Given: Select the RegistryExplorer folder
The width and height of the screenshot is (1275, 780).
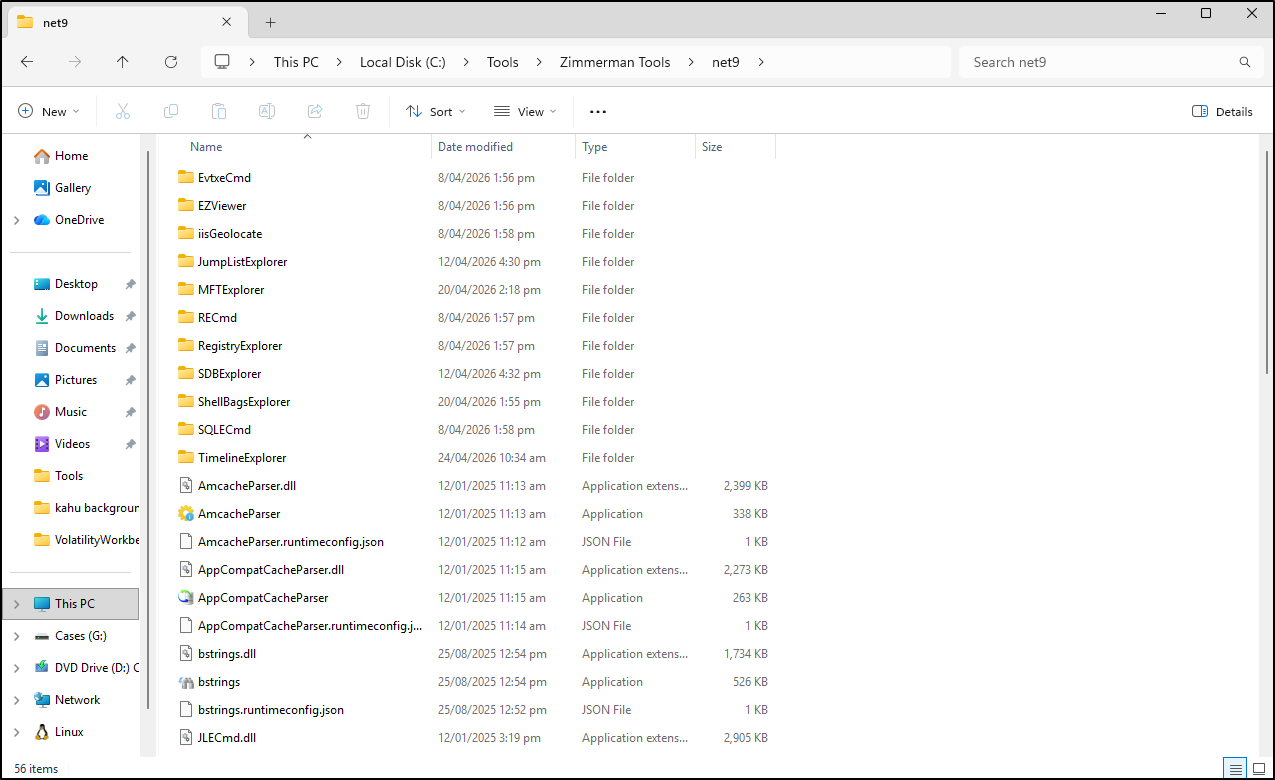Looking at the screenshot, I should tap(240, 346).
